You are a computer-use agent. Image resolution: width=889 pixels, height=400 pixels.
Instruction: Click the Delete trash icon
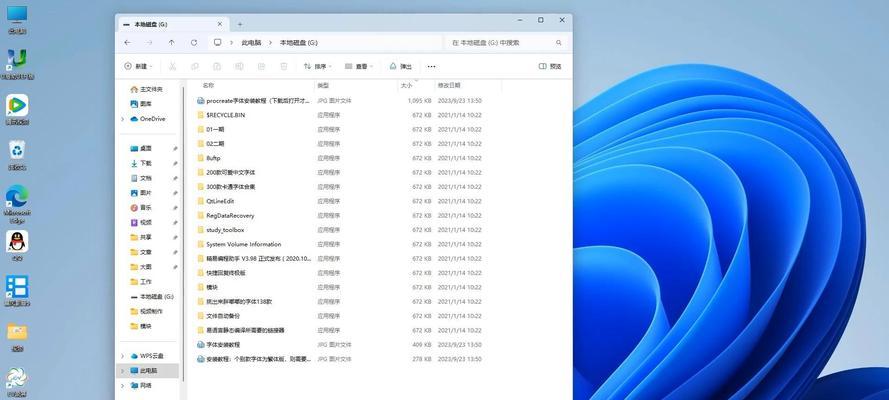pyautogui.click(x=284, y=66)
